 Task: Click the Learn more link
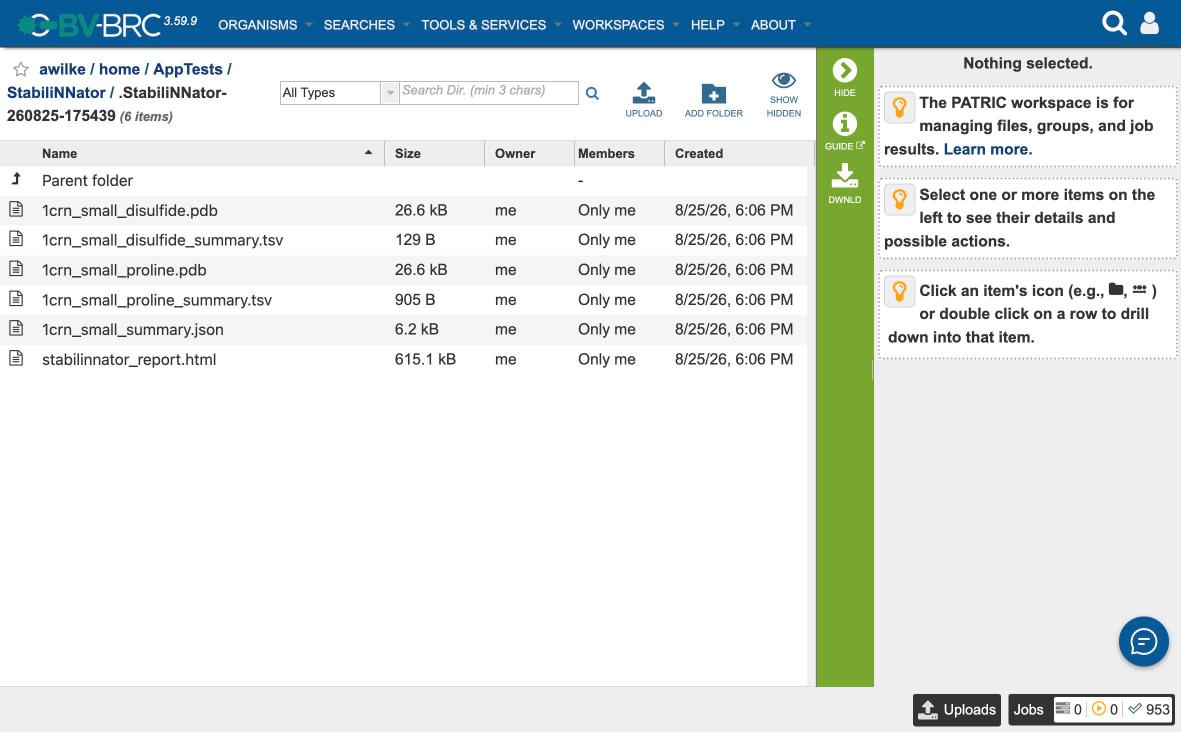(987, 149)
